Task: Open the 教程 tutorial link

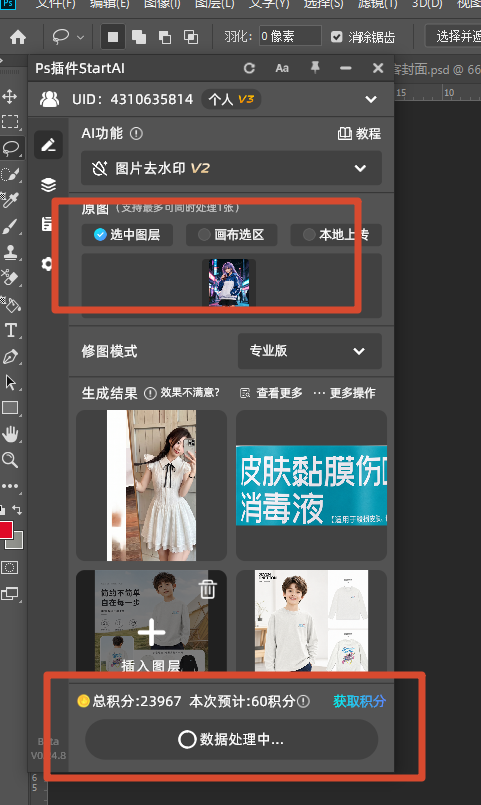Action: point(359,134)
